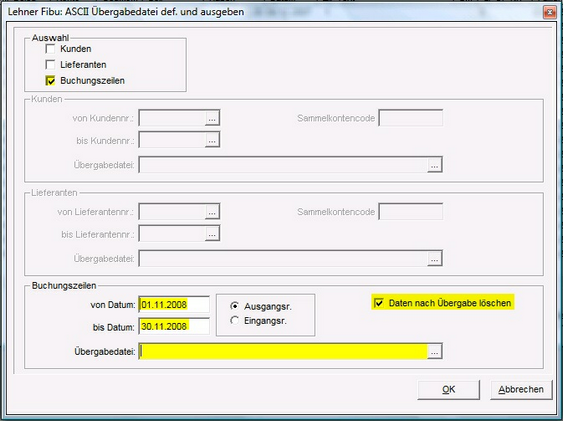
Task: Click browse button beside bis Kundennr.
Action: coord(212,140)
